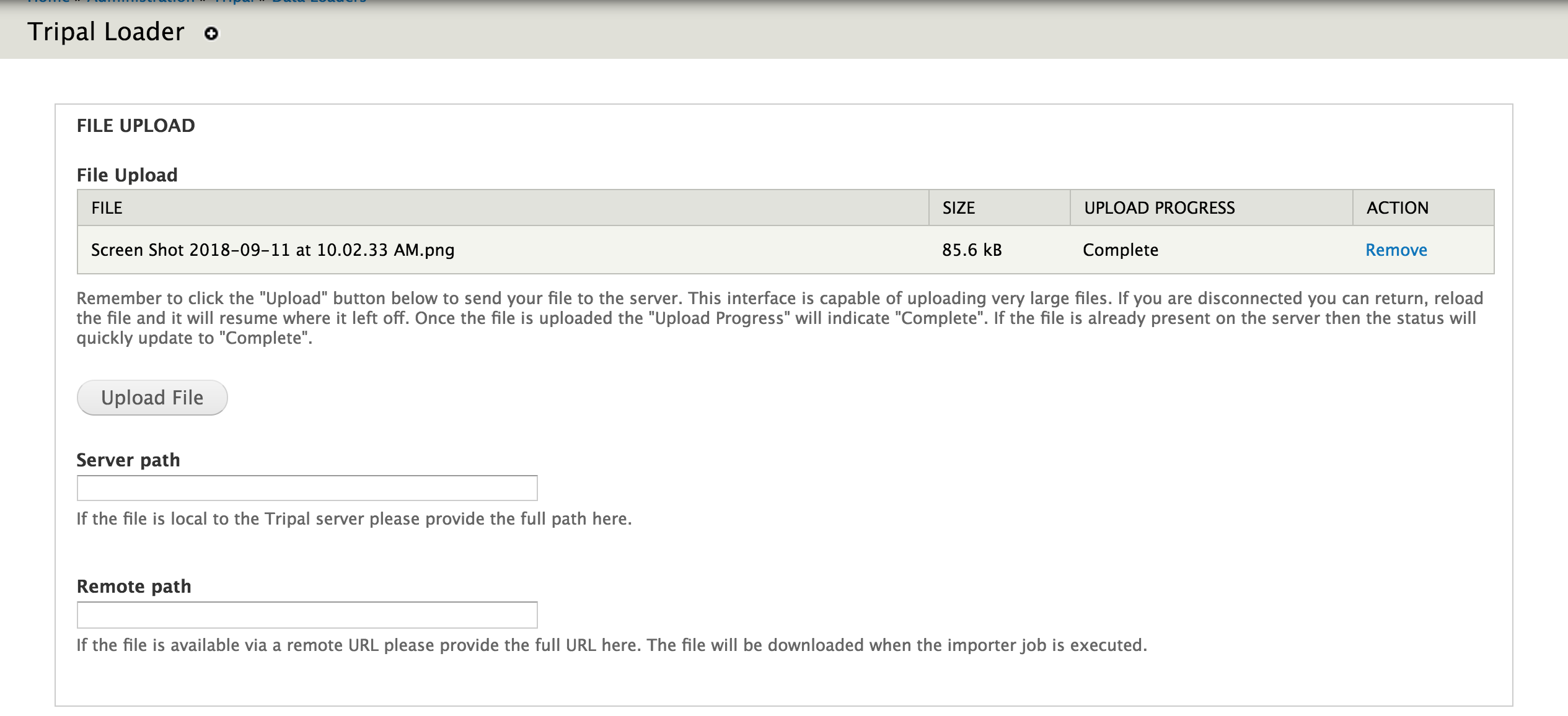Click the ACTION column header
Image resolution: width=1568 pixels, height=716 pixels.
pos(1397,208)
